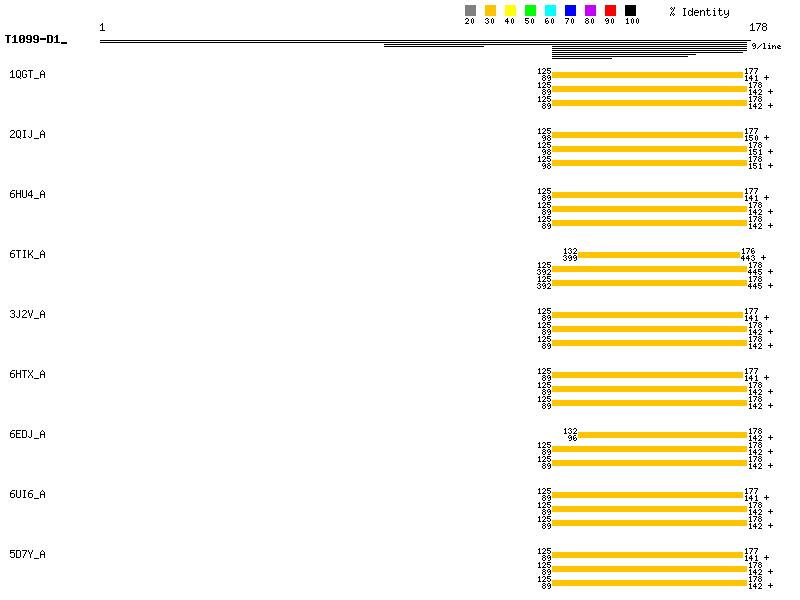Open the 1QGT_A hit label
Viewport: 800px width, 600px height.
[x=27, y=75]
